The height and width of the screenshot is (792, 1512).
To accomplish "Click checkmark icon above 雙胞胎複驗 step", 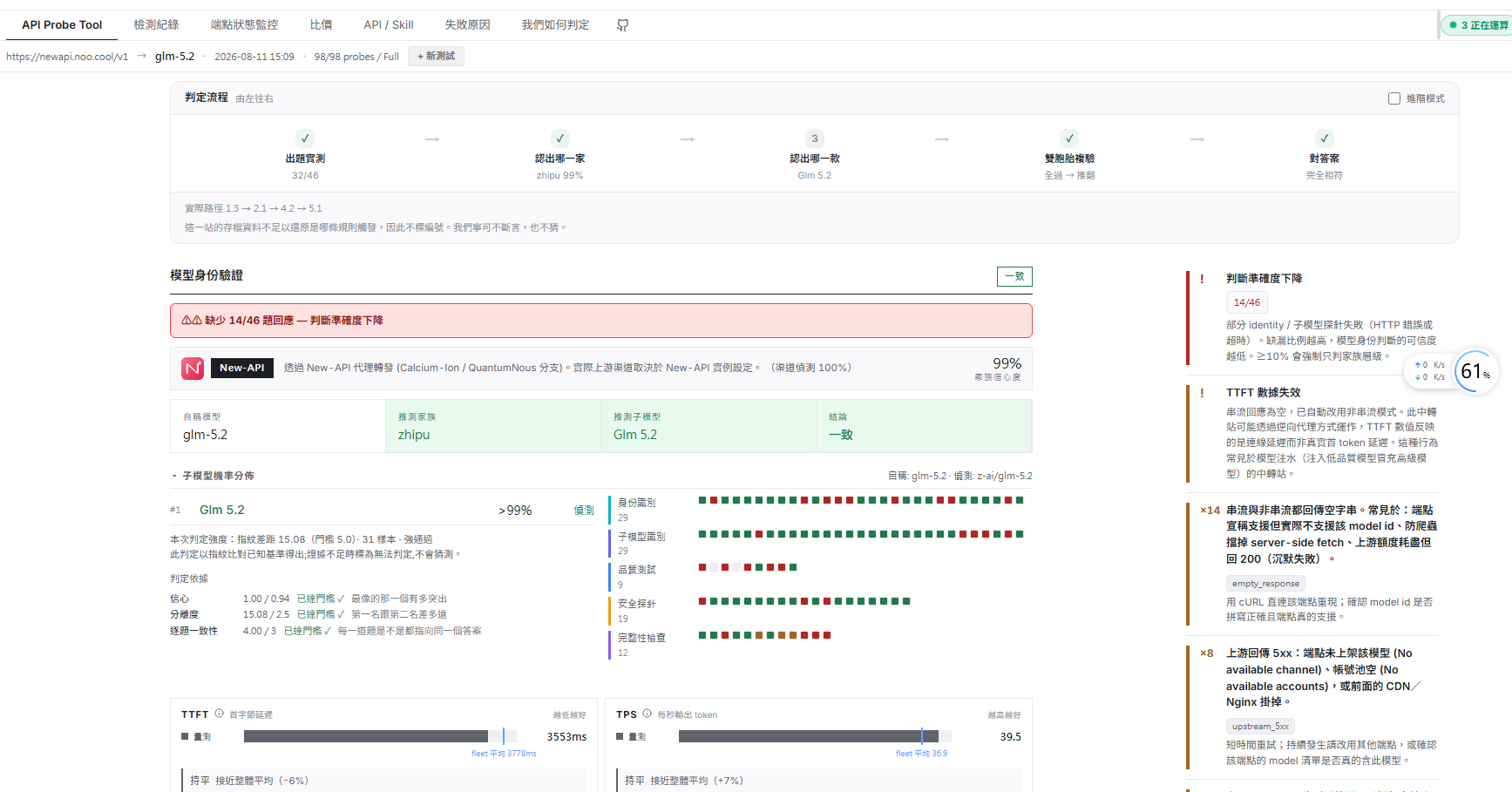I will (1069, 139).
